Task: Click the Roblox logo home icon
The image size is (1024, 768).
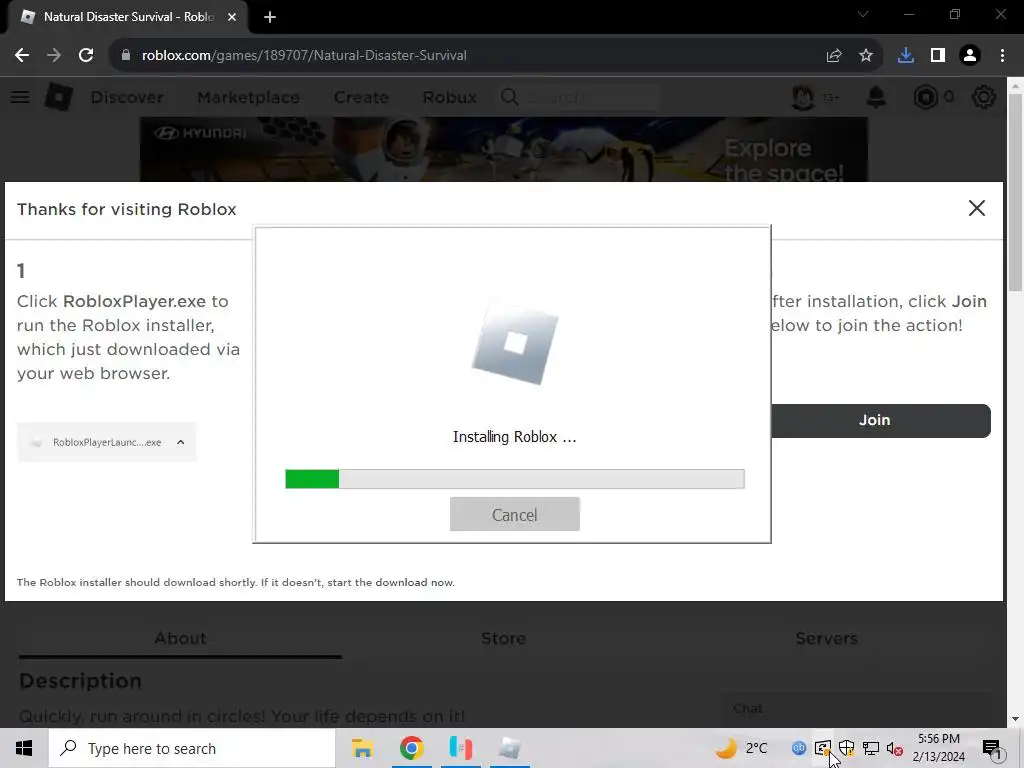Action: [x=59, y=97]
